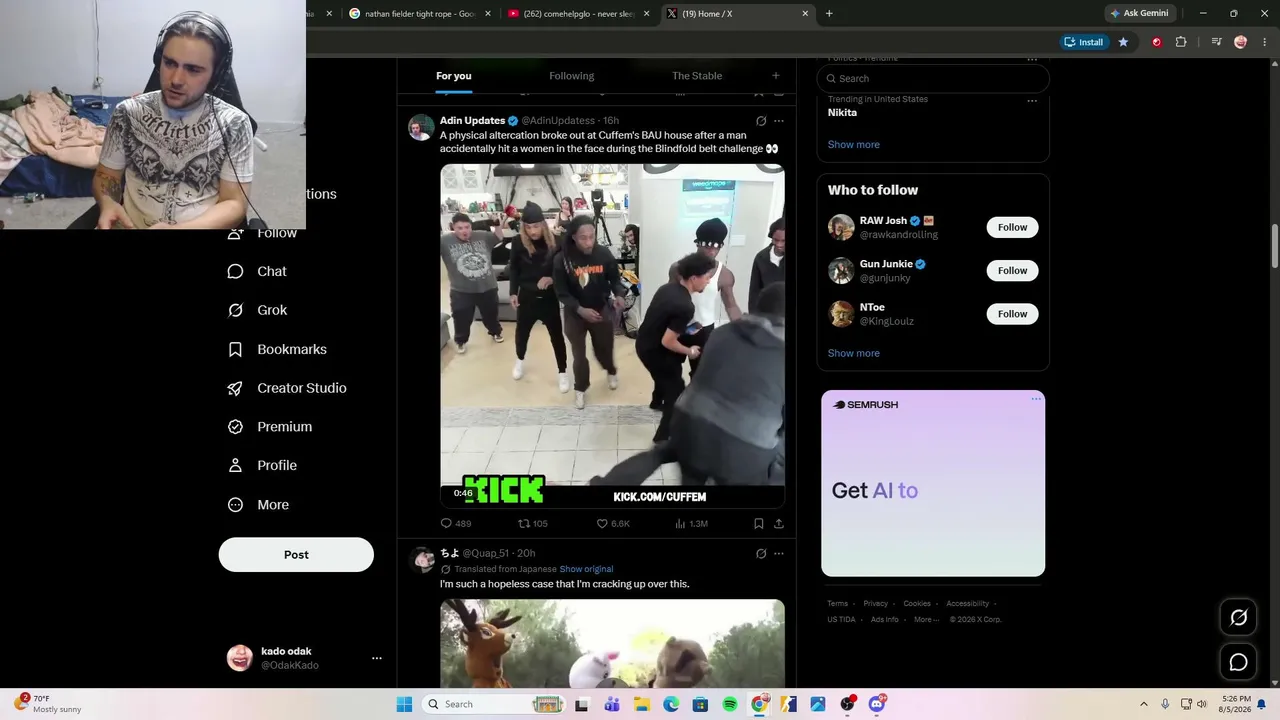Open the Chrome extensions puzzle icon
The image size is (1280, 720).
click(x=1181, y=42)
